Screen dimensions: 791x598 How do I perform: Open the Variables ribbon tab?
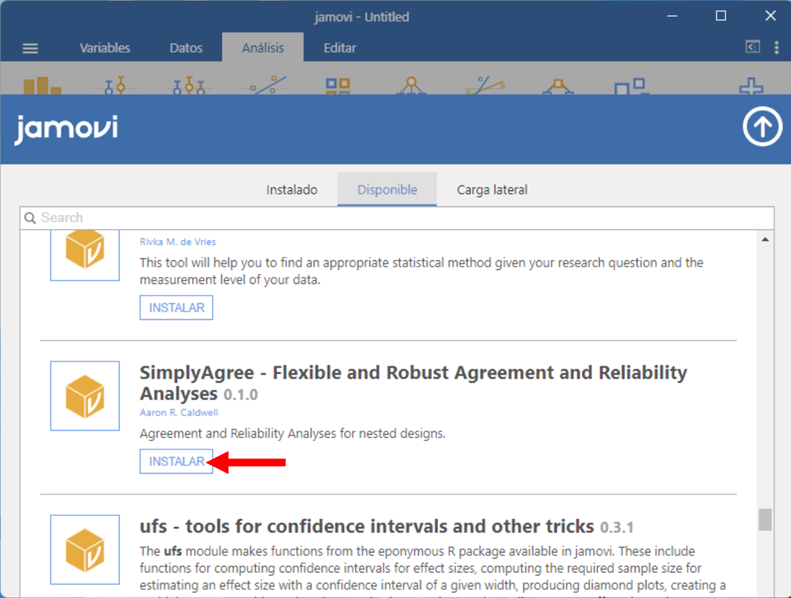105,48
